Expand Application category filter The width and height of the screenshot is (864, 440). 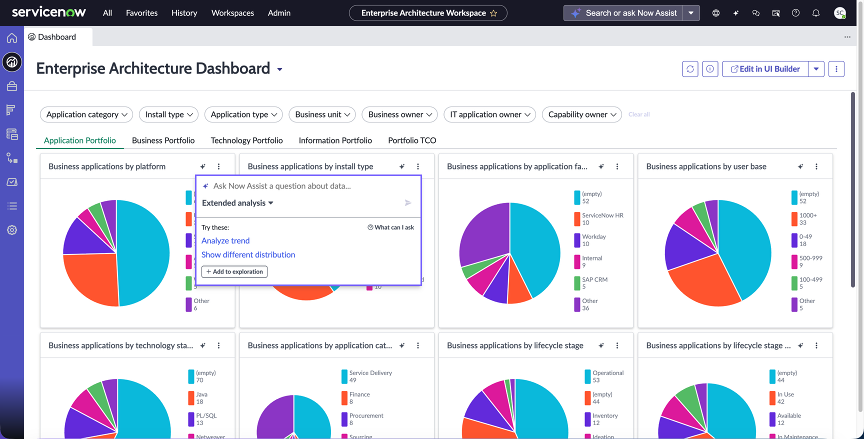[x=87, y=115]
